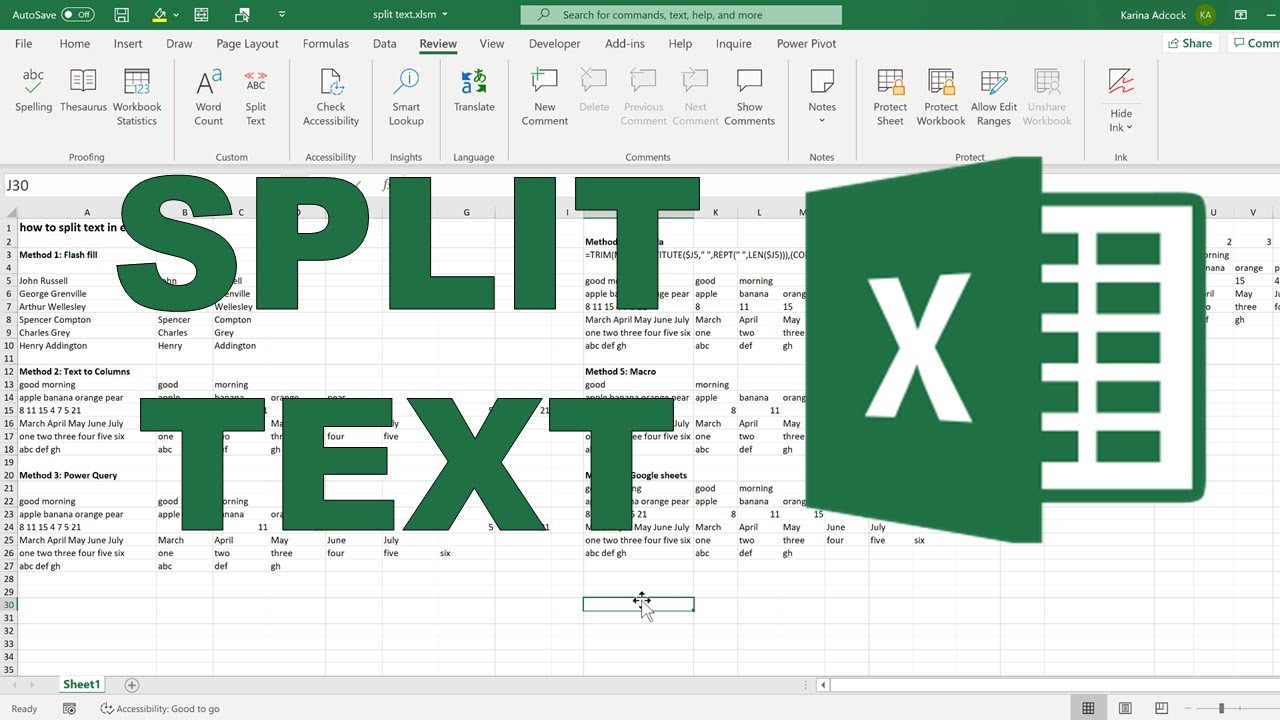This screenshot has height=720, width=1280.
Task: Open Ribbon Display Options icon
Action: pos(1241,15)
